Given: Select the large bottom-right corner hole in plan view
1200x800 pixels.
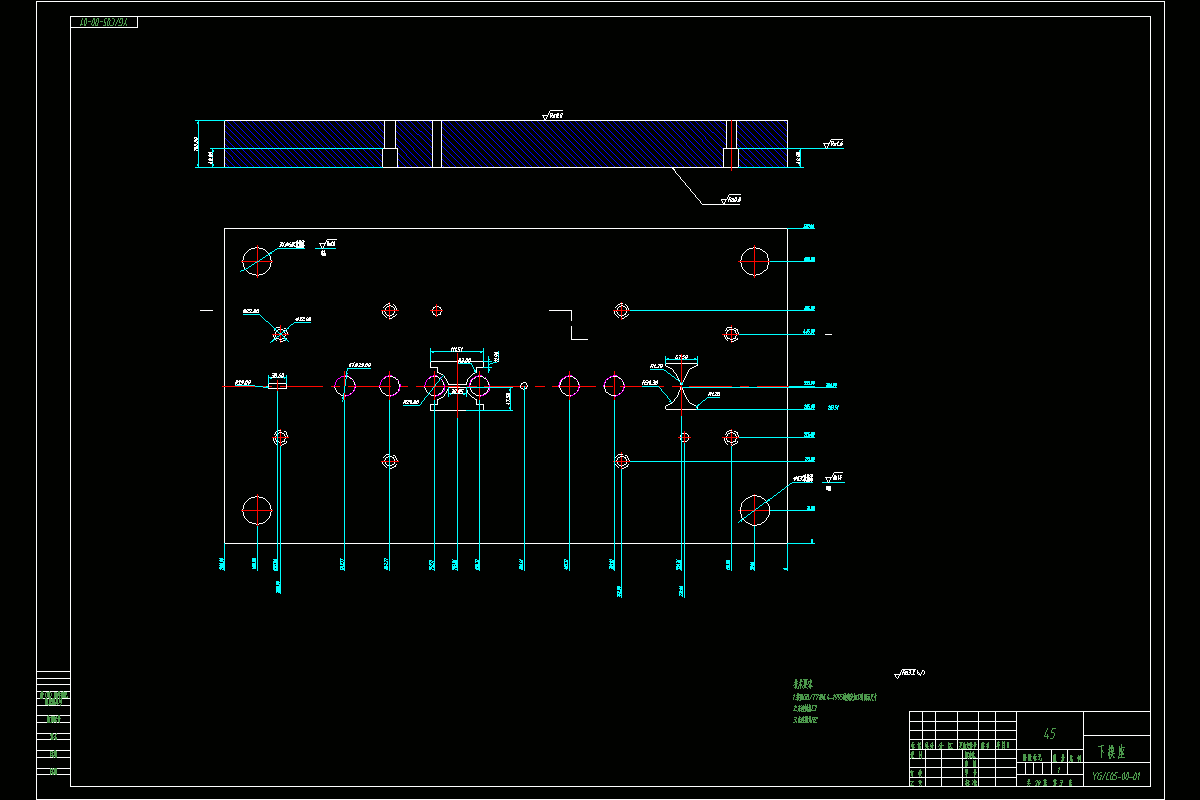Looking at the screenshot, I should point(755,510).
